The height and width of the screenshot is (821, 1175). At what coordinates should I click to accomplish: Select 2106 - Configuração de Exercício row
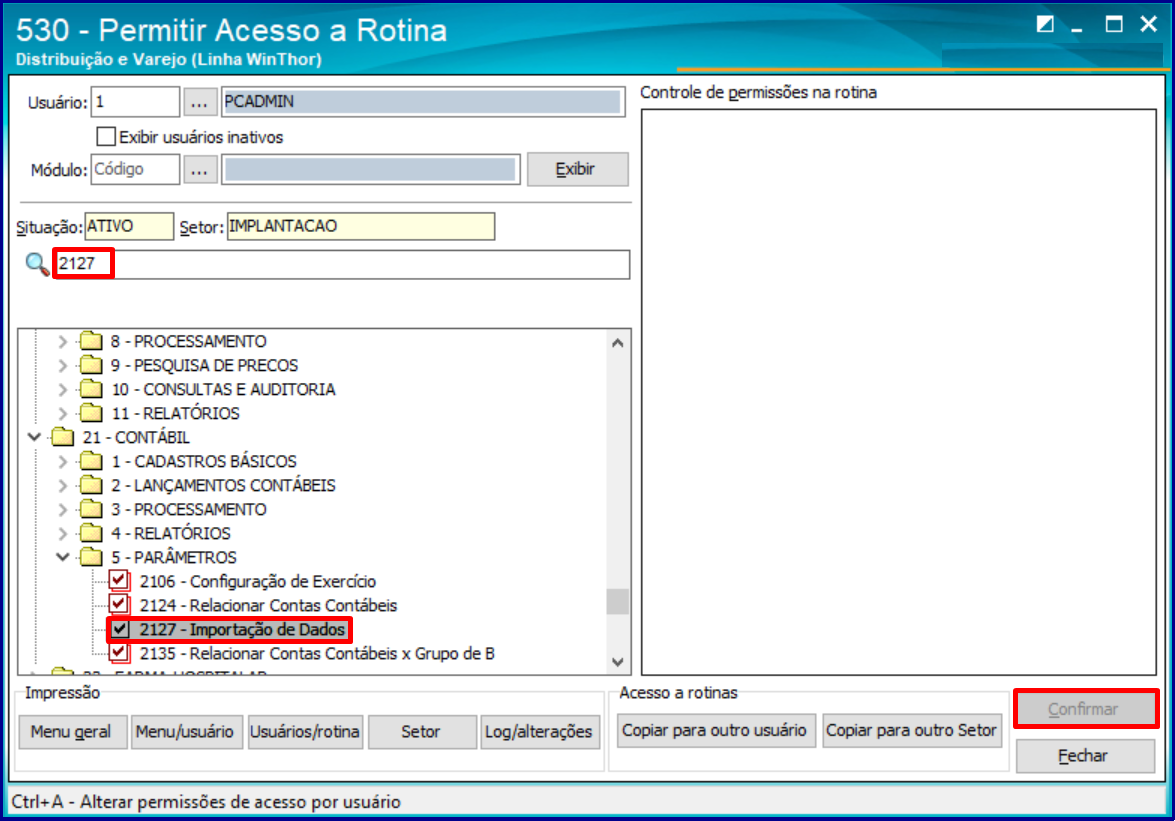258,581
